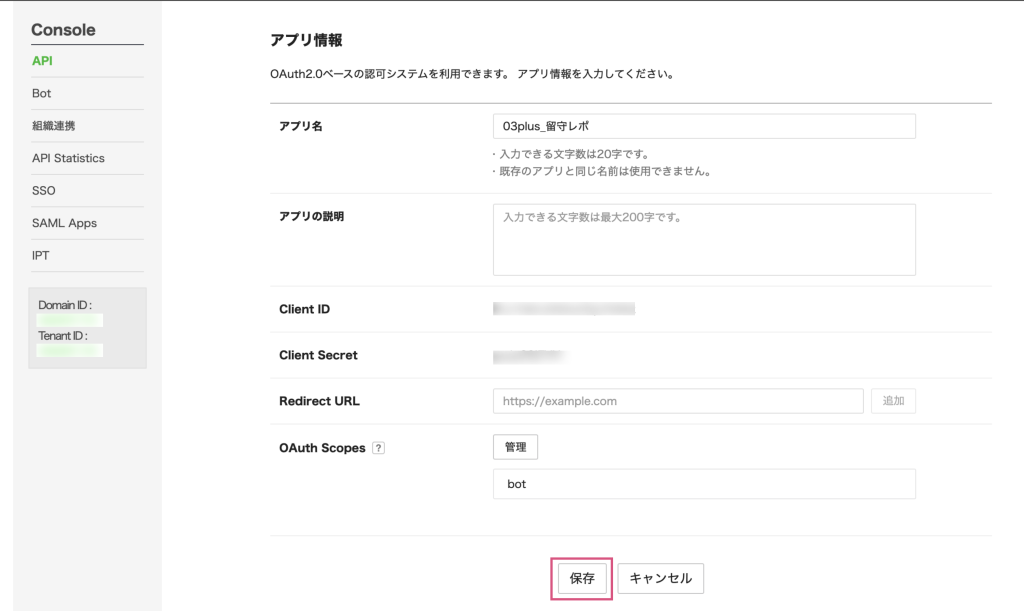Select 組織連携 in the Console sidebar
The image size is (1024, 611).
pyautogui.click(x=53, y=126)
